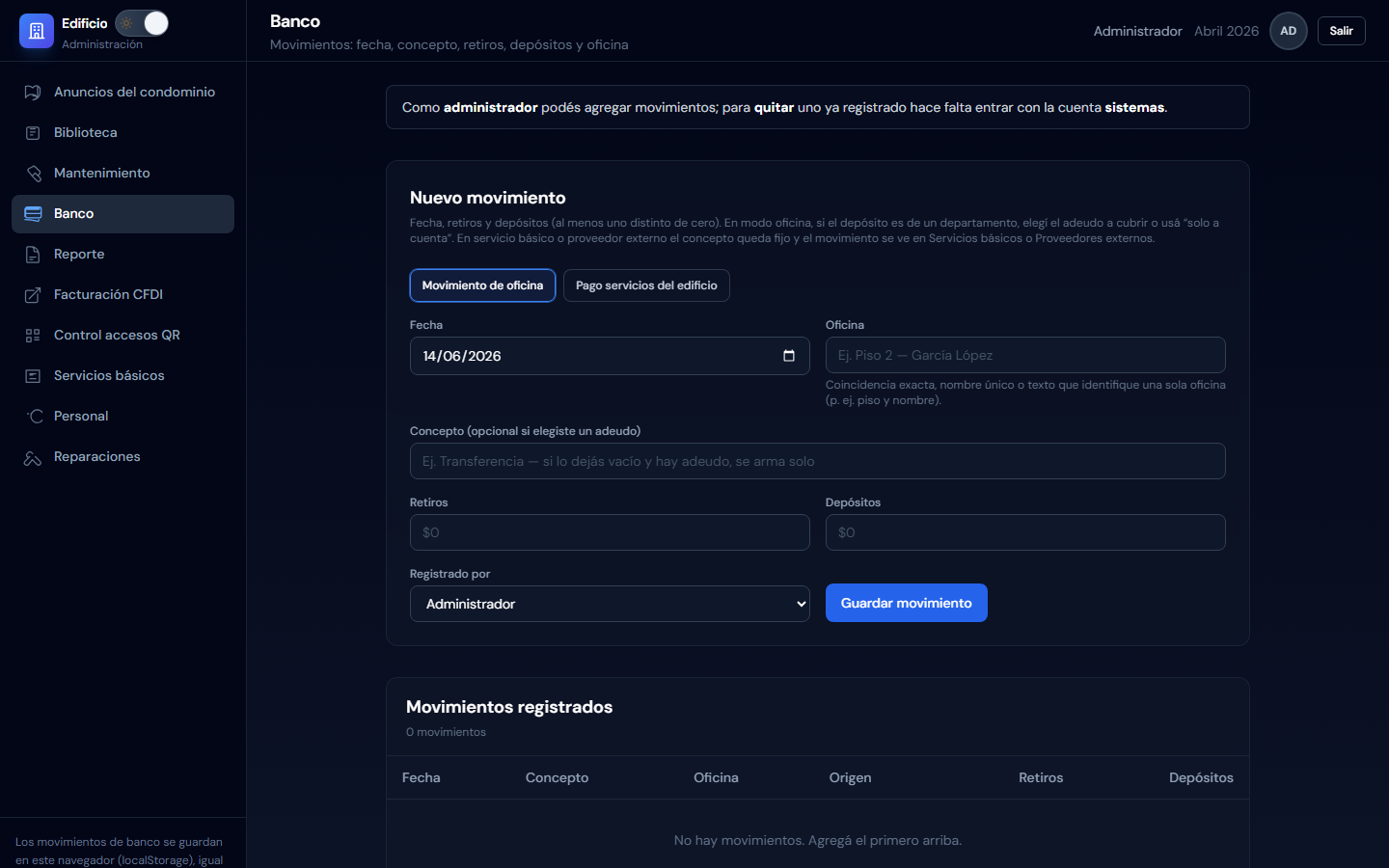Click the Retiros column header
Screen dimensions: 1389x868
tap(1041, 777)
